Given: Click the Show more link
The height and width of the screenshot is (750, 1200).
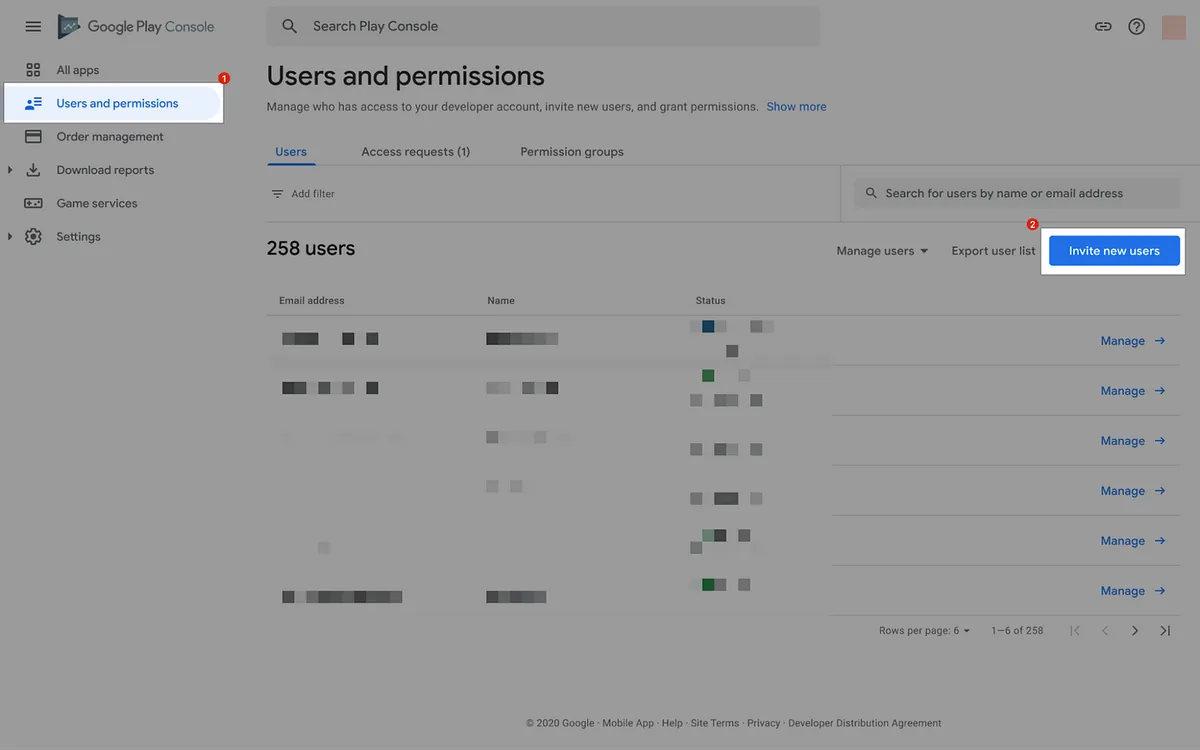Looking at the screenshot, I should click(x=796, y=107).
